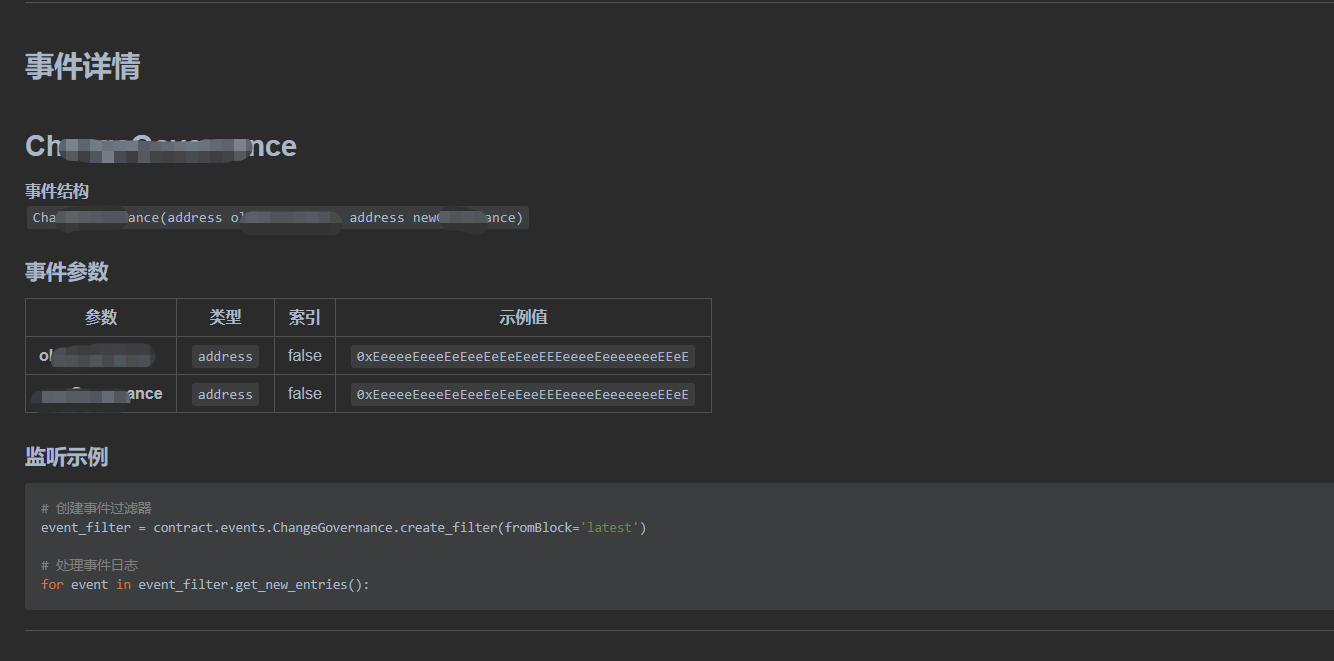Viewport: 1334px width, 661px height.
Task: Select the 事件结构 label
Action: click(57, 191)
